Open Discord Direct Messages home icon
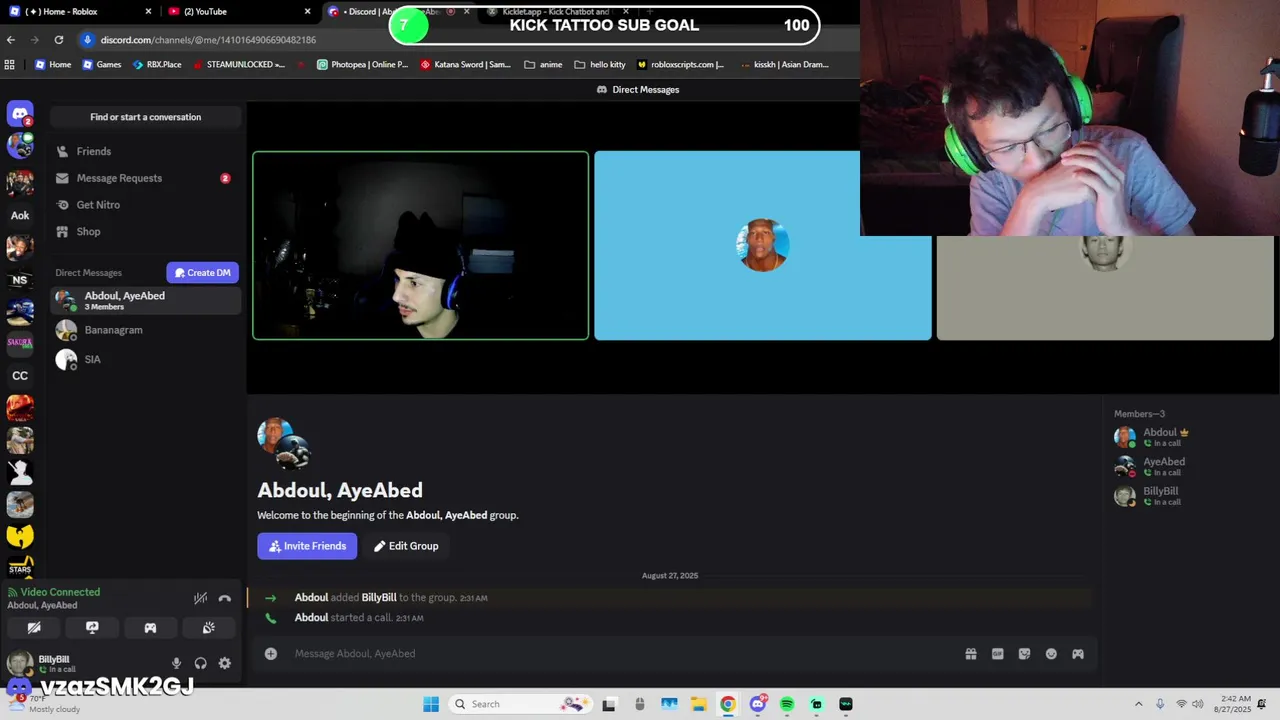 tap(20, 114)
